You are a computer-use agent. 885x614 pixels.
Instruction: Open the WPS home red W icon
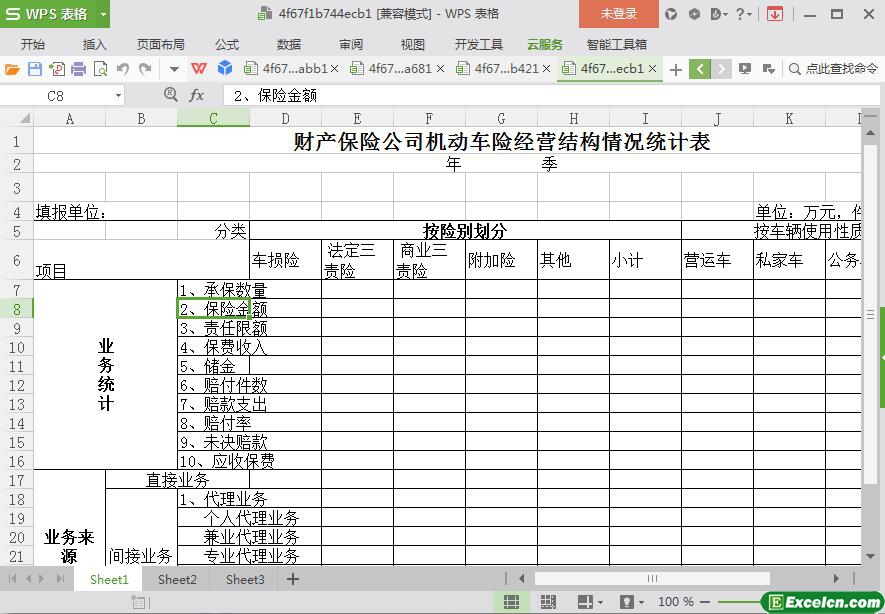(x=199, y=69)
